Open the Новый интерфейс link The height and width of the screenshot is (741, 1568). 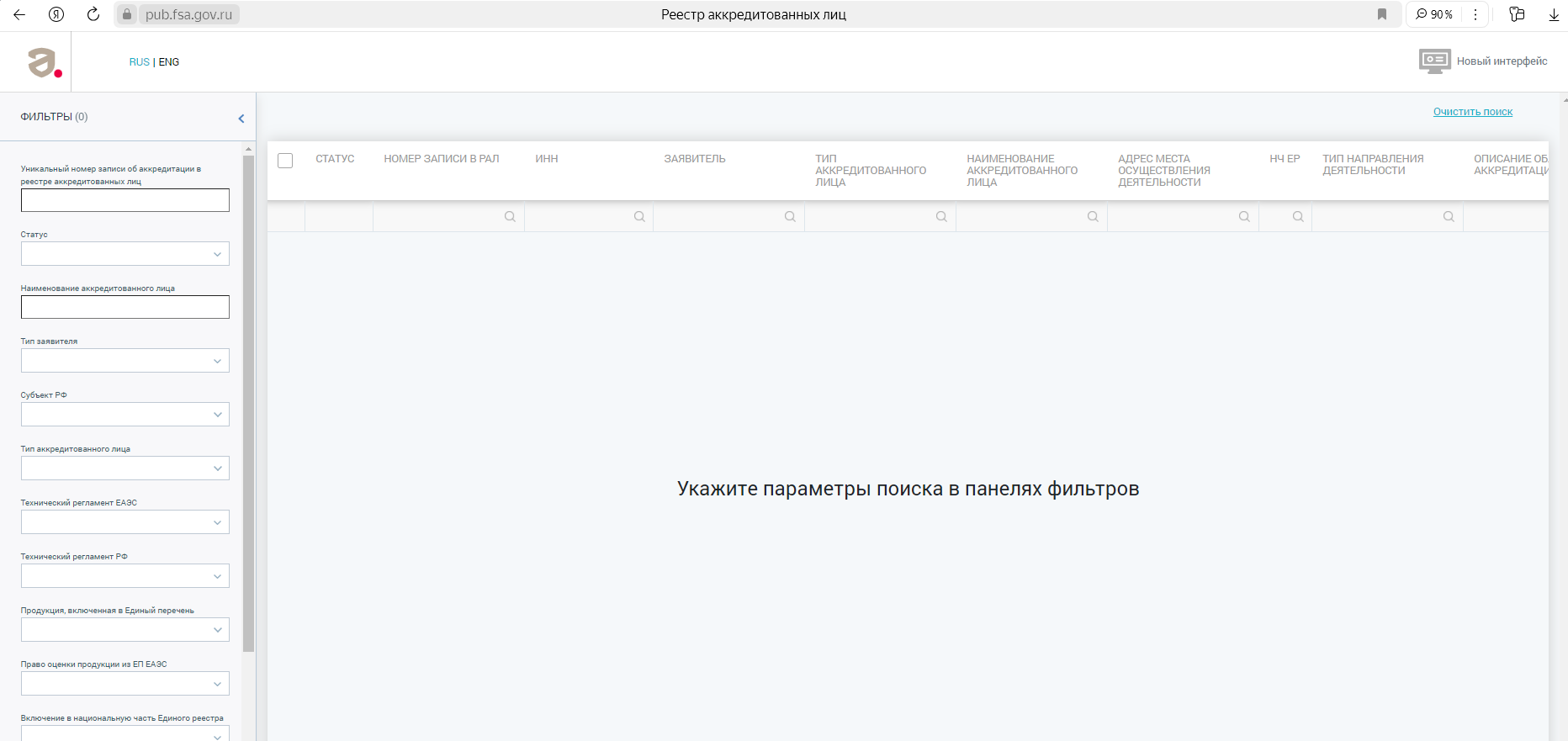1502,61
